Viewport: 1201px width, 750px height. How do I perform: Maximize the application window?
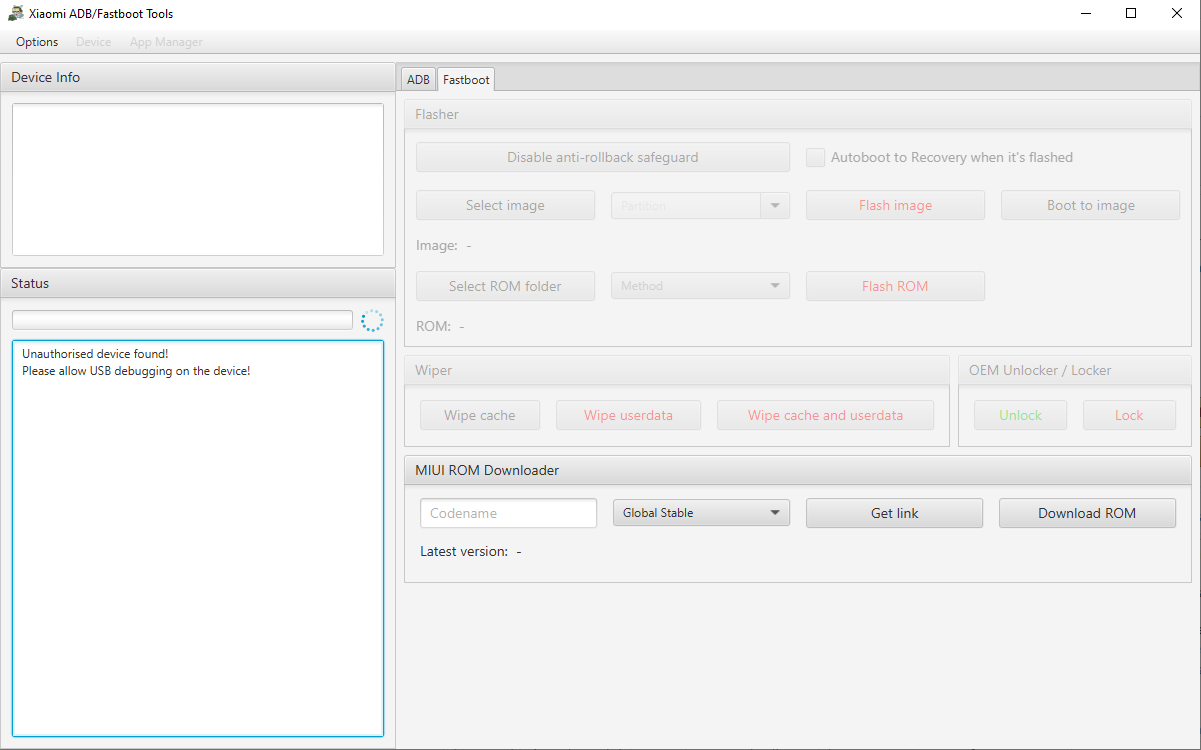click(1131, 14)
